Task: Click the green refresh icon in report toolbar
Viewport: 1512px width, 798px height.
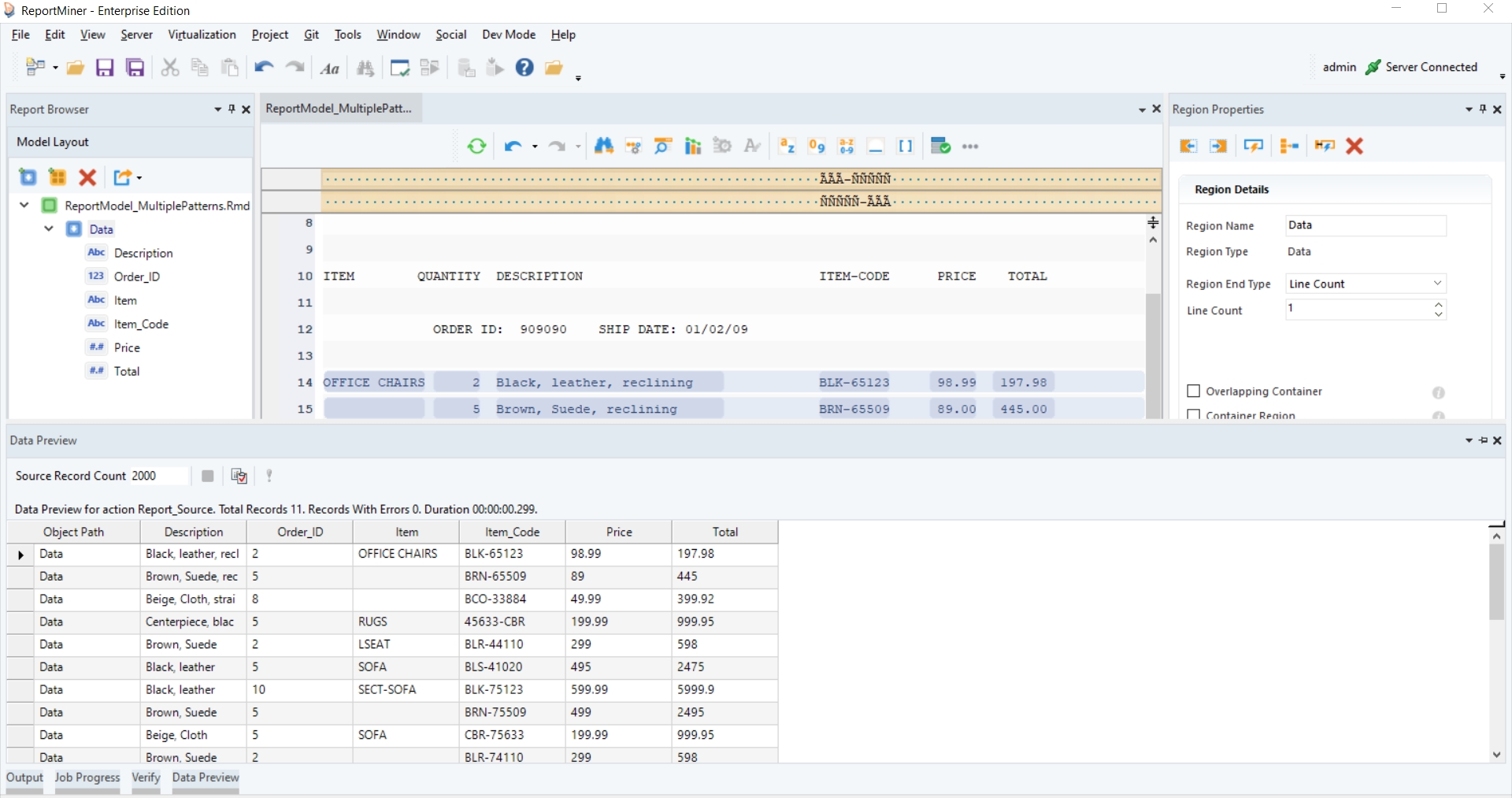Action: [x=476, y=146]
